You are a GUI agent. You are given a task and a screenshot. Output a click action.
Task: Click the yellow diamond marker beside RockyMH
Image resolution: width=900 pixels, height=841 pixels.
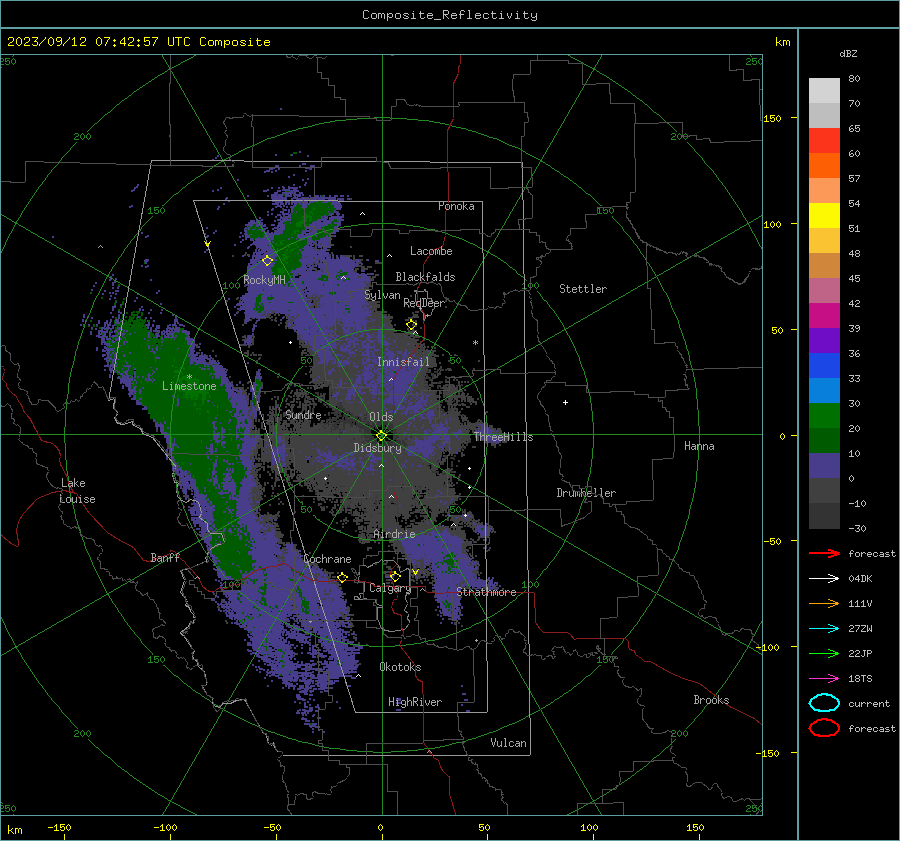pyautogui.click(x=267, y=261)
